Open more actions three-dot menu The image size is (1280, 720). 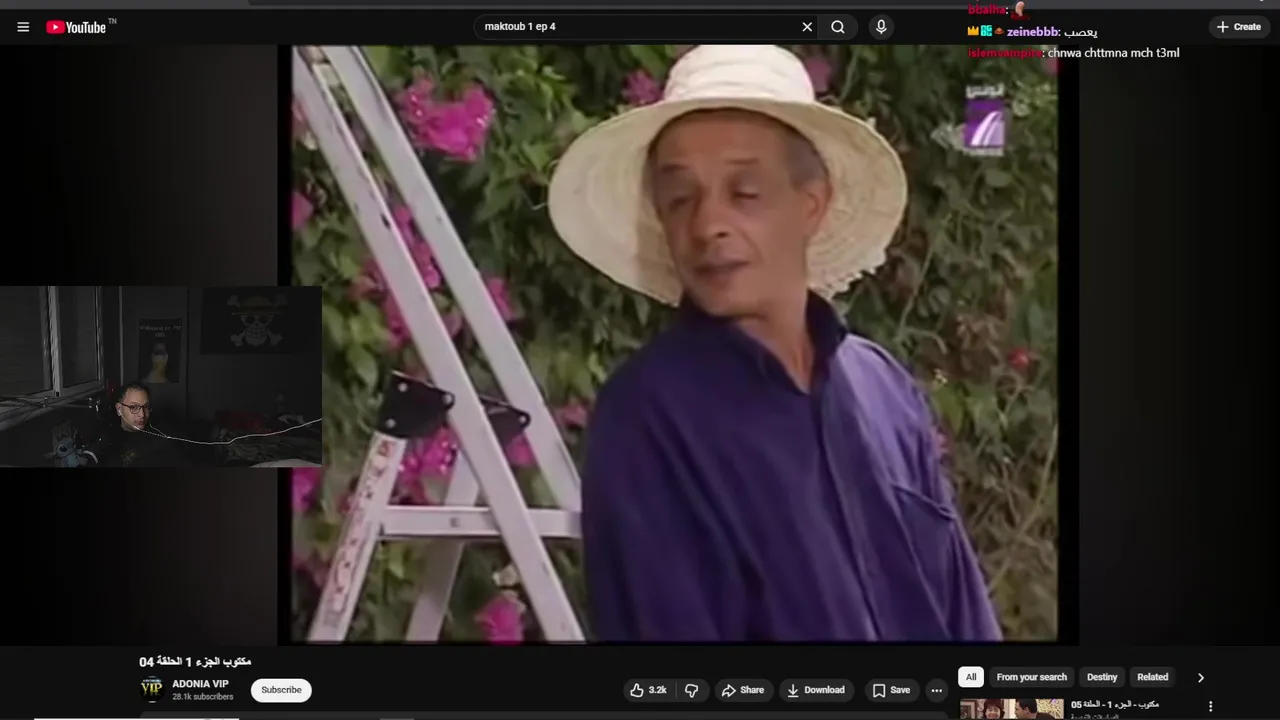click(936, 690)
